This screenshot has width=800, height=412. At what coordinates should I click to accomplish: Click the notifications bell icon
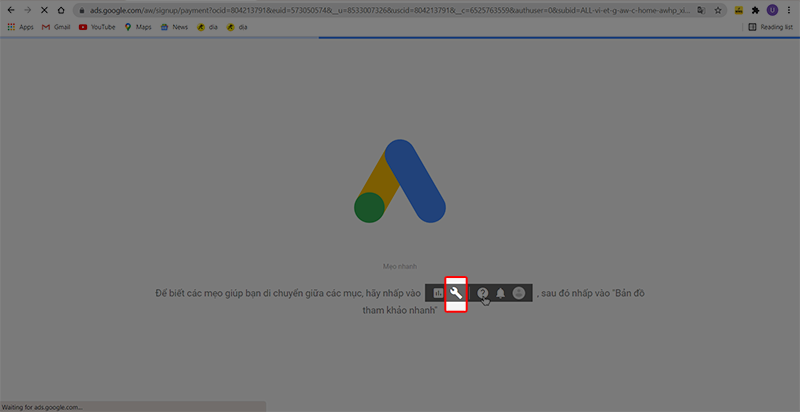point(500,293)
